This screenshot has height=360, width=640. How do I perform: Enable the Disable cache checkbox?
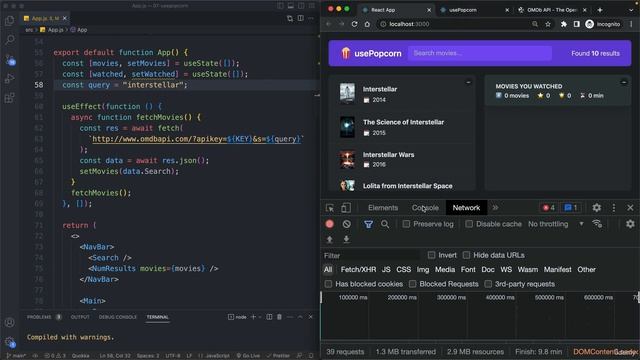click(469, 224)
